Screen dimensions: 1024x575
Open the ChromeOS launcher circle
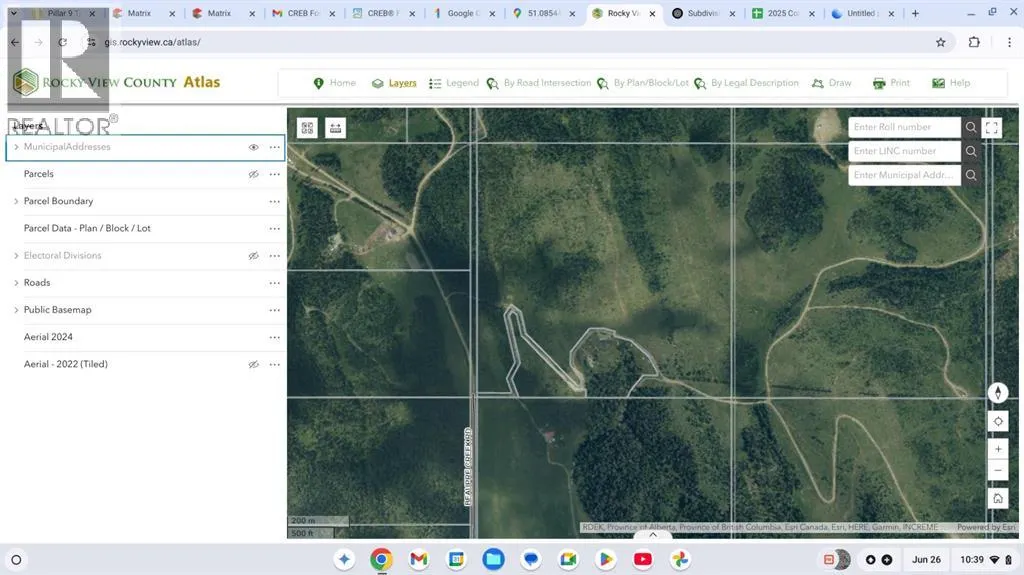click(x=16, y=560)
